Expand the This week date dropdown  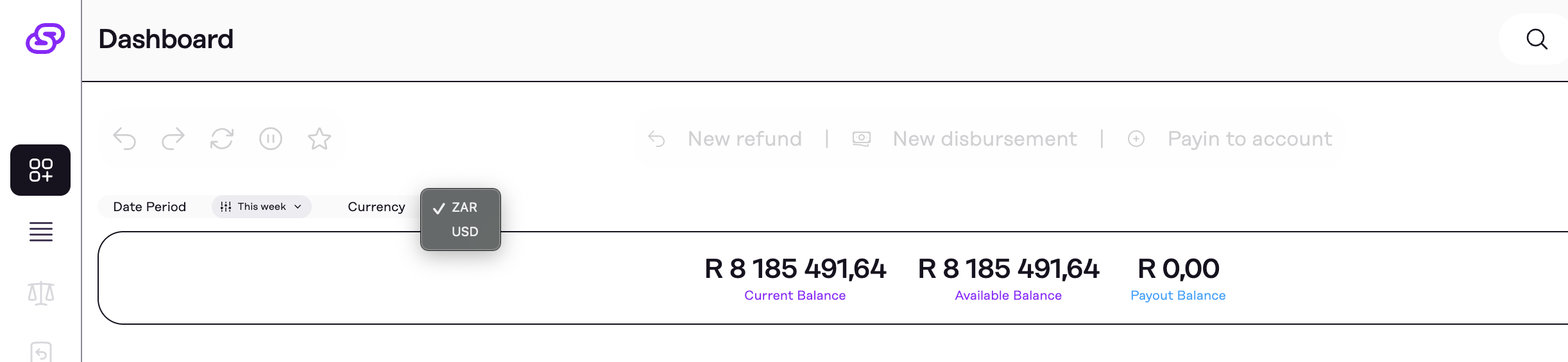[262, 207]
